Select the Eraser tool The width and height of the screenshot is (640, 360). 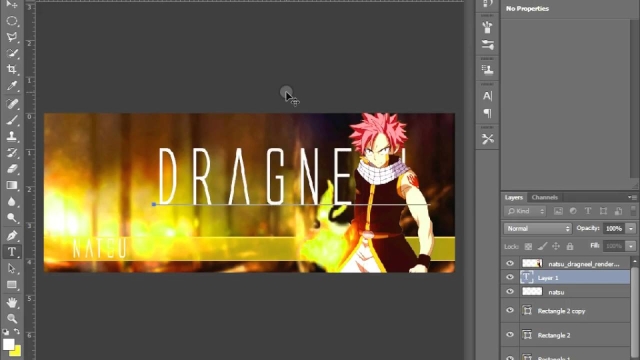[x=12, y=169]
